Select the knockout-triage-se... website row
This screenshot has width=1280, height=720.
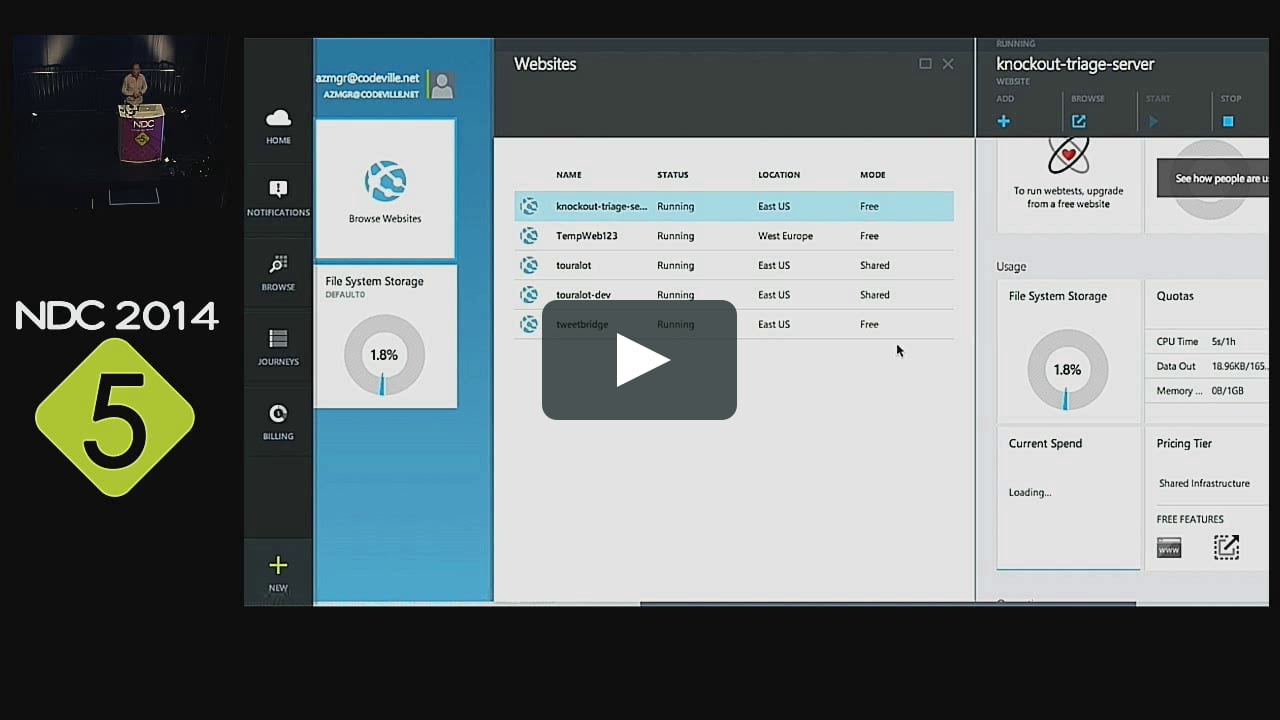734,206
